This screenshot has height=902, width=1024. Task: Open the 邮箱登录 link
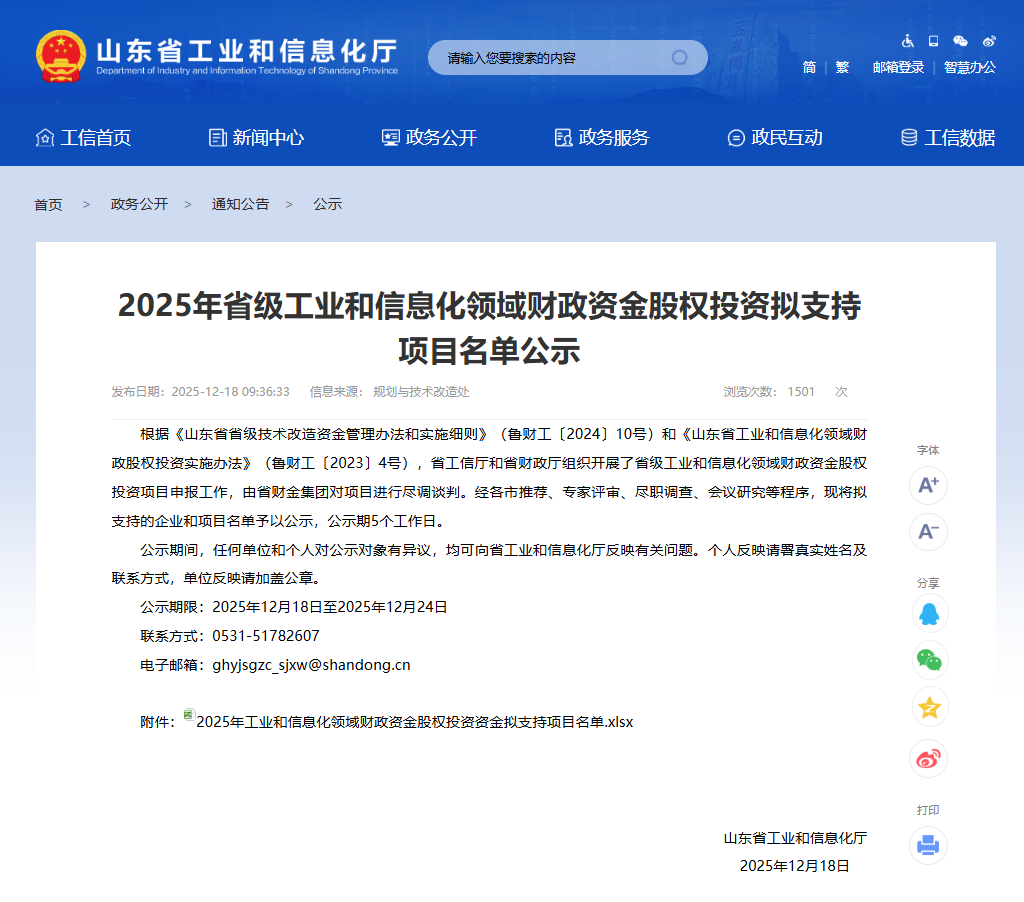(x=898, y=67)
